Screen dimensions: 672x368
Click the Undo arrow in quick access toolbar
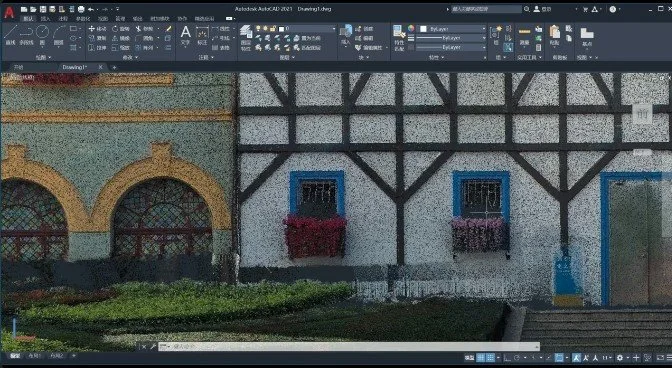click(x=90, y=9)
